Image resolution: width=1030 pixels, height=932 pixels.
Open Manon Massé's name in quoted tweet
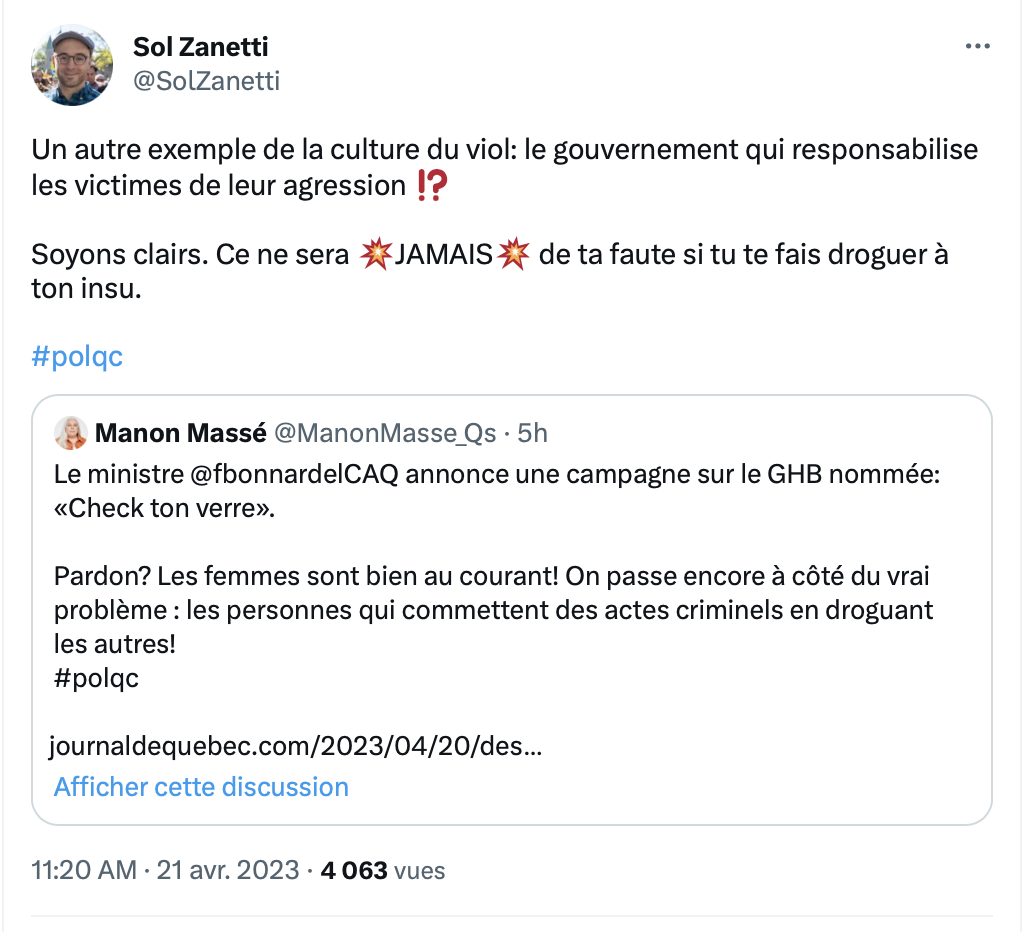coord(181,433)
